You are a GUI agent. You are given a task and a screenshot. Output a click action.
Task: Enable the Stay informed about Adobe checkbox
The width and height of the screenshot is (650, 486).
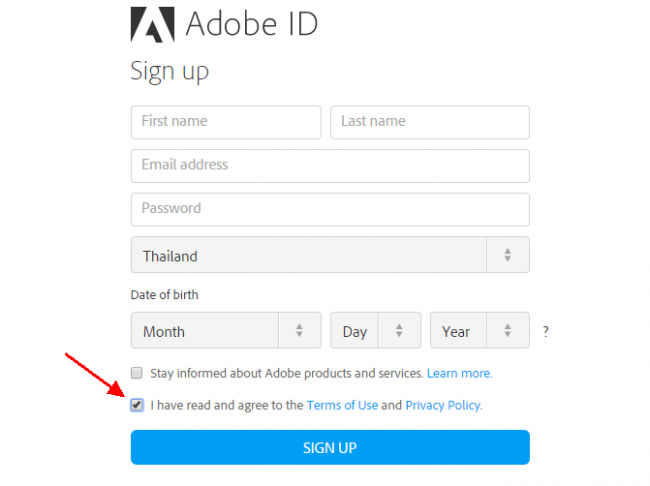(137, 373)
